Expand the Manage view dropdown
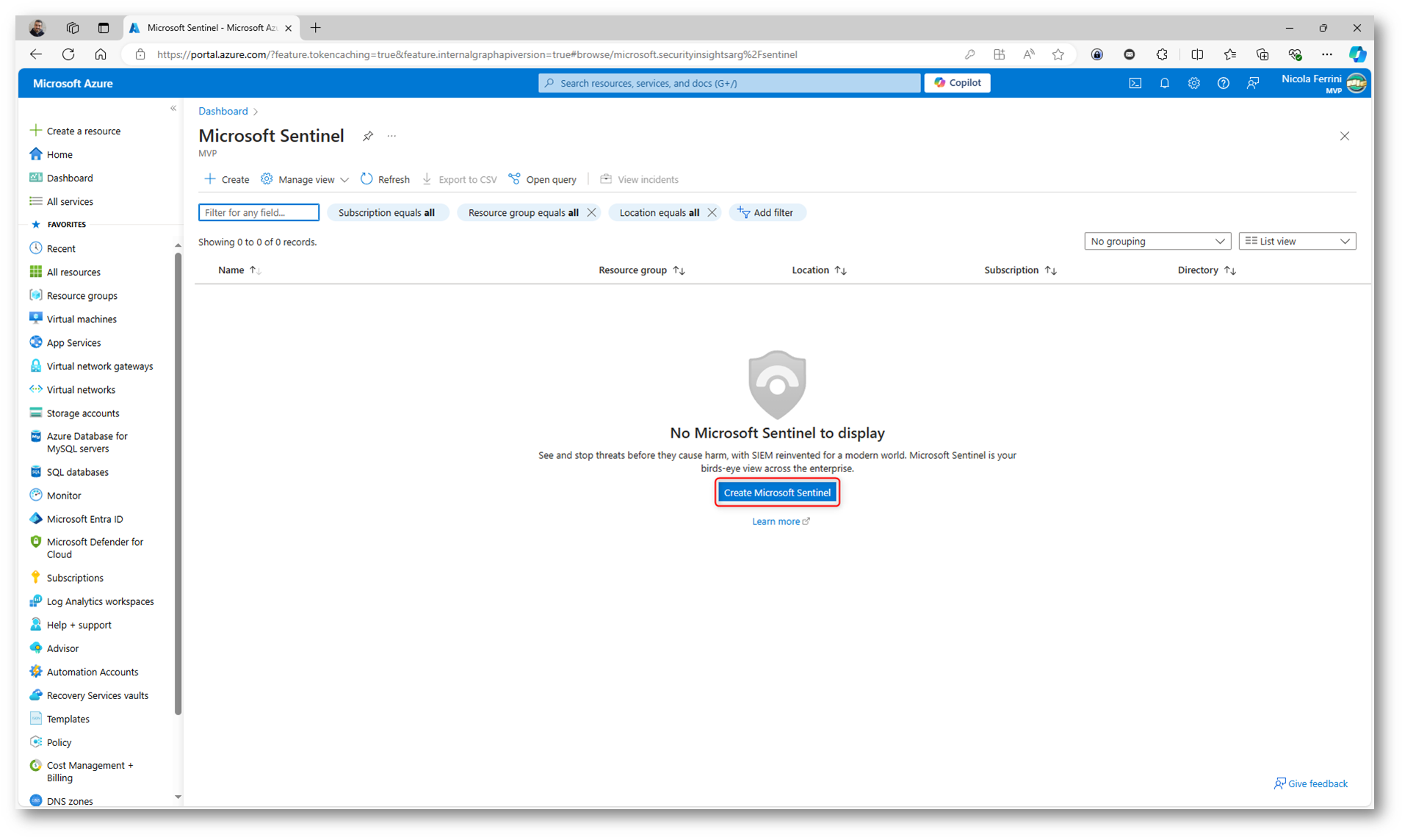 tap(305, 179)
